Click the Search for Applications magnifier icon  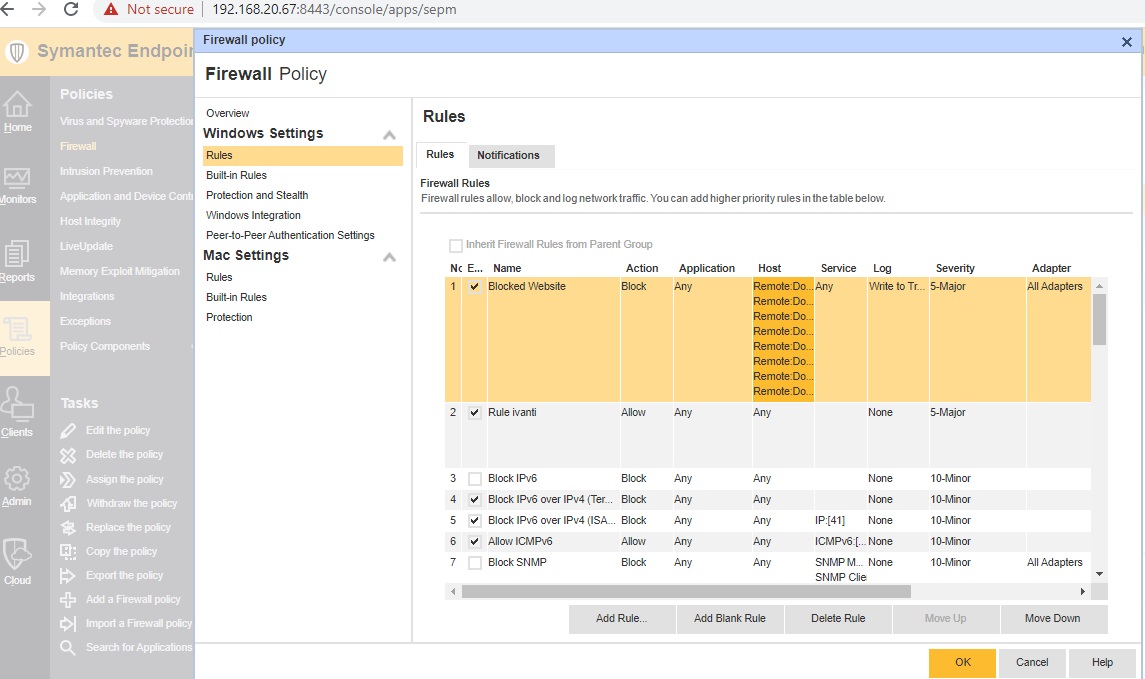pos(68,648)
